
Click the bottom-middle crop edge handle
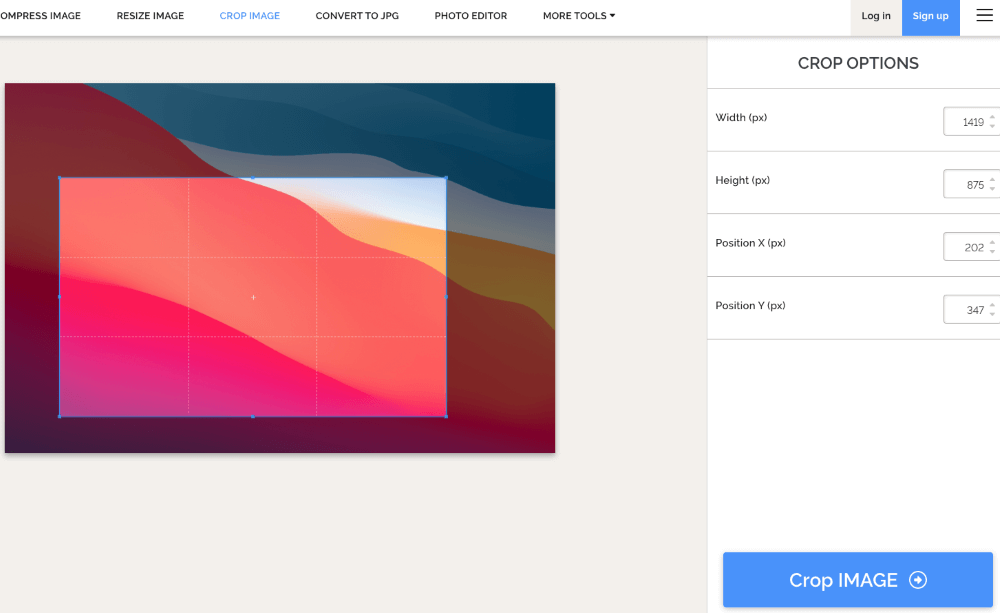[253, 416]
